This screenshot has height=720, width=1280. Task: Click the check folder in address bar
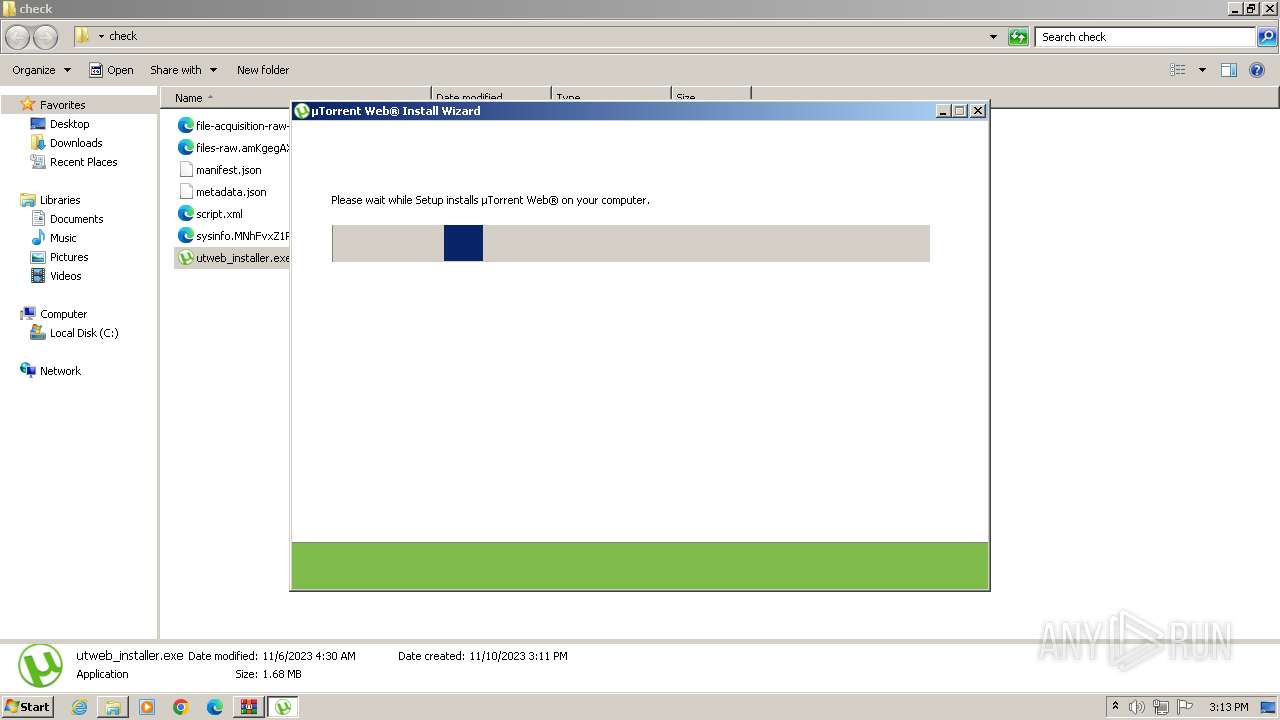pos(123,36)
